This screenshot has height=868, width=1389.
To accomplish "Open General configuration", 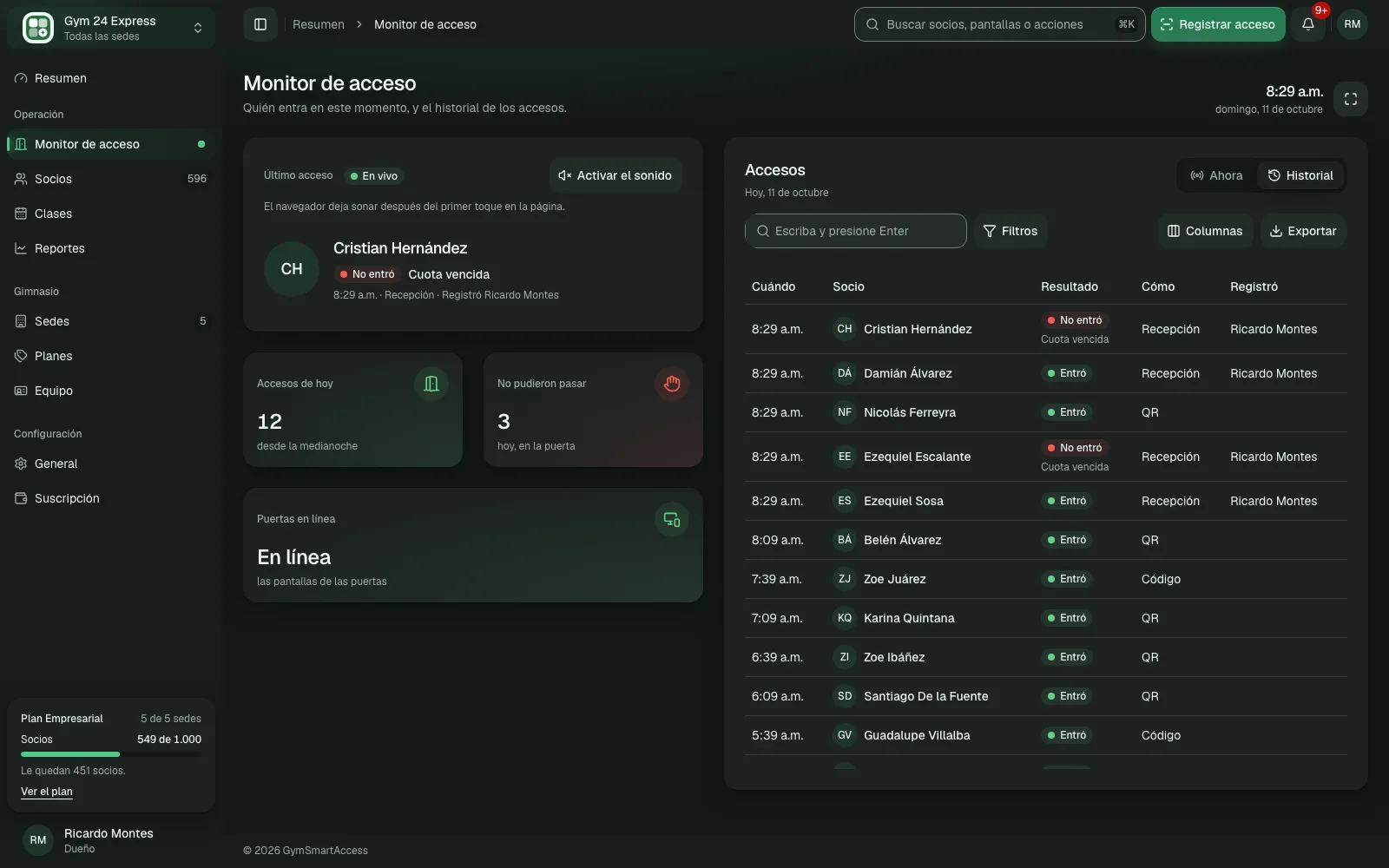I will 111,464.
